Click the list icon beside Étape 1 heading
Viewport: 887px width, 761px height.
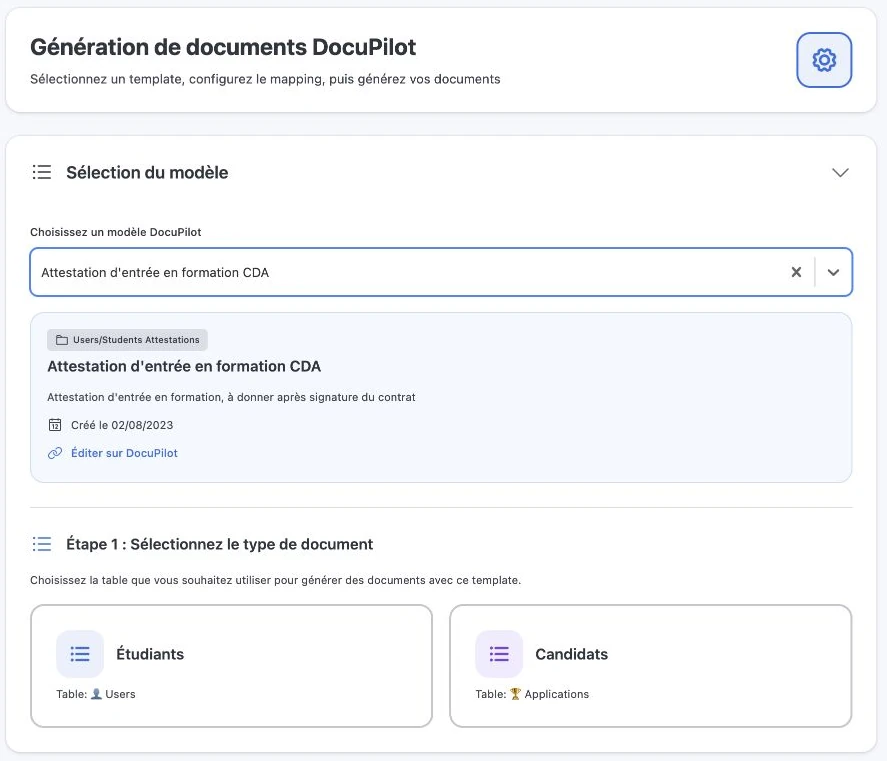[x=42, y=544]
